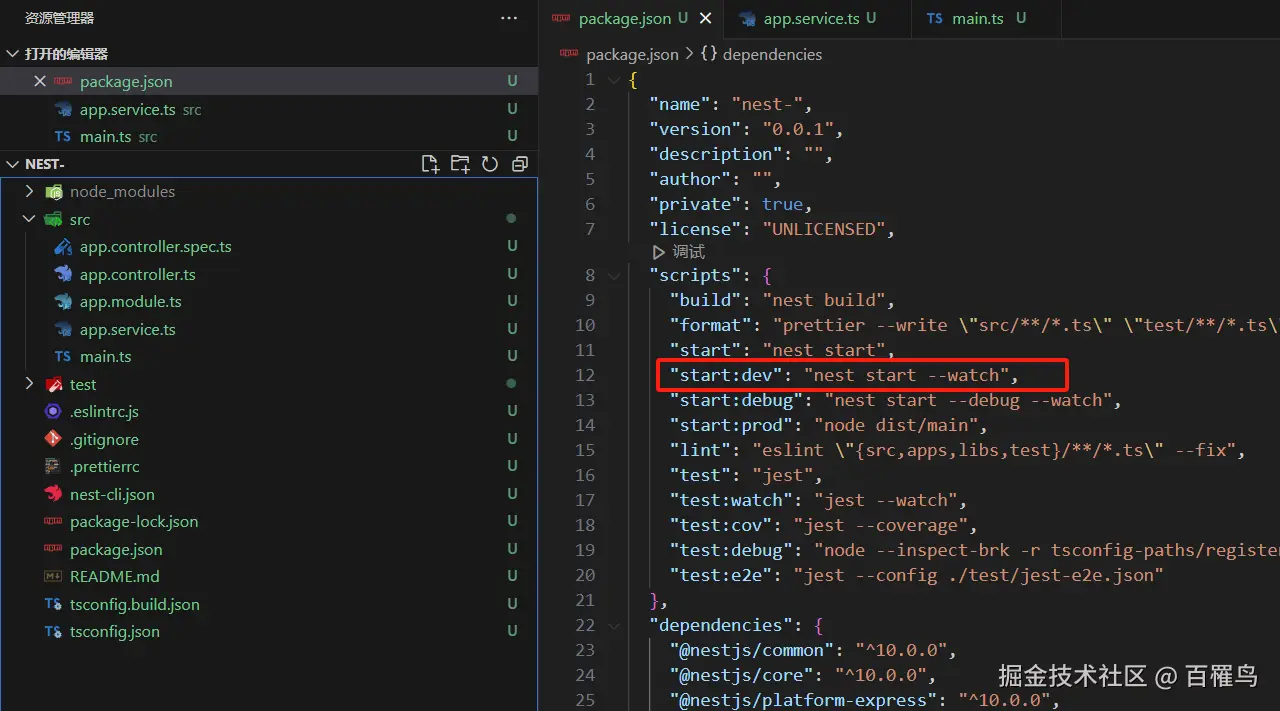Open main.ts under the src folder
The image size is (1280, 711).
(106, 356)
